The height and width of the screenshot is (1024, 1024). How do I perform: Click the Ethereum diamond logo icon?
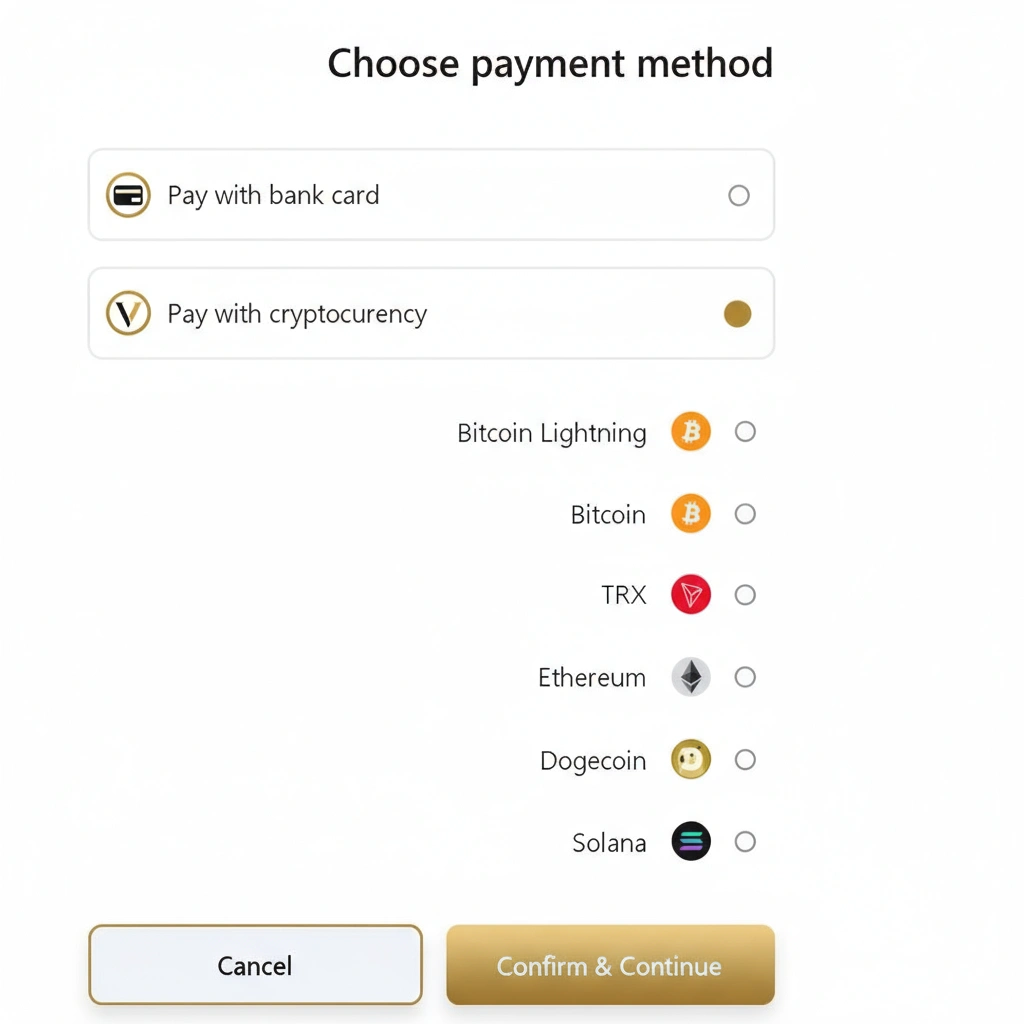click(x=690, y=677)
